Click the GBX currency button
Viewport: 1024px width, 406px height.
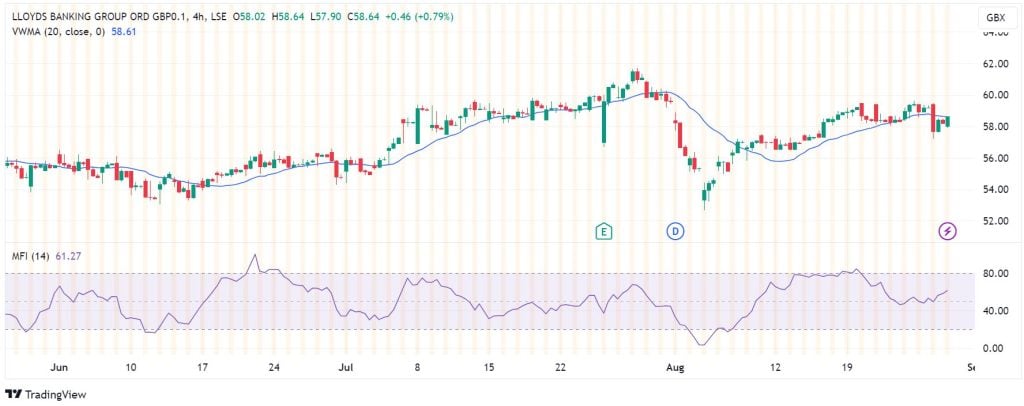(x=995, y=18)
